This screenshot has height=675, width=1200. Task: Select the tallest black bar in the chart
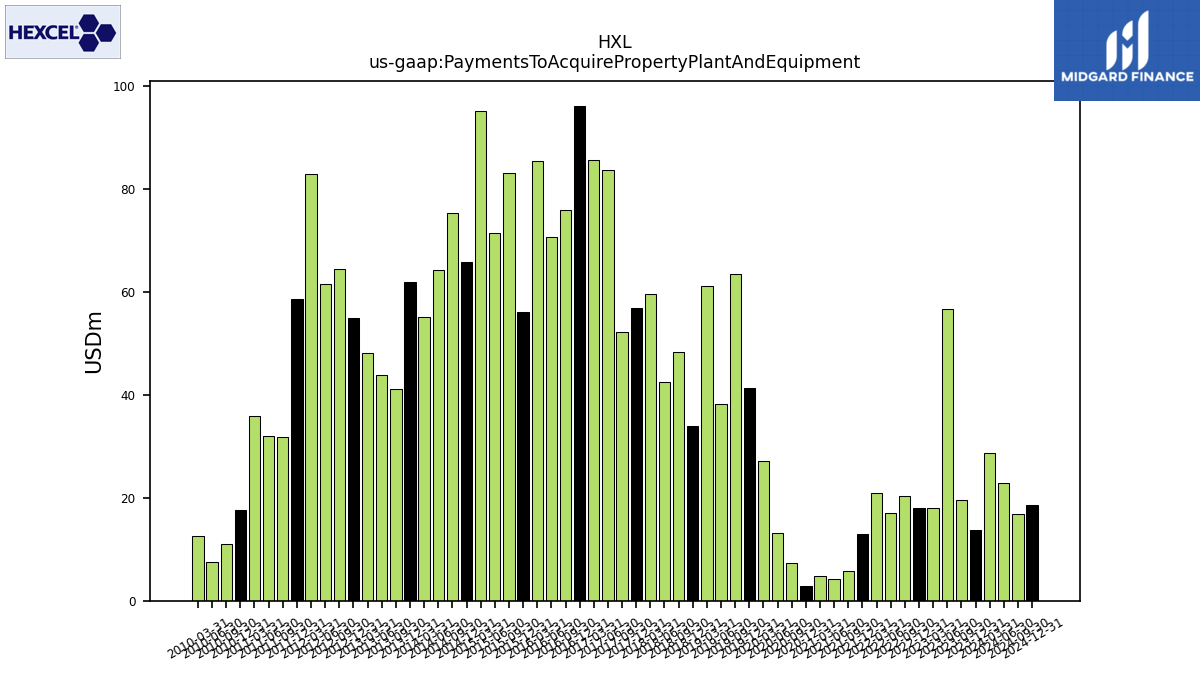coord(580,353)
